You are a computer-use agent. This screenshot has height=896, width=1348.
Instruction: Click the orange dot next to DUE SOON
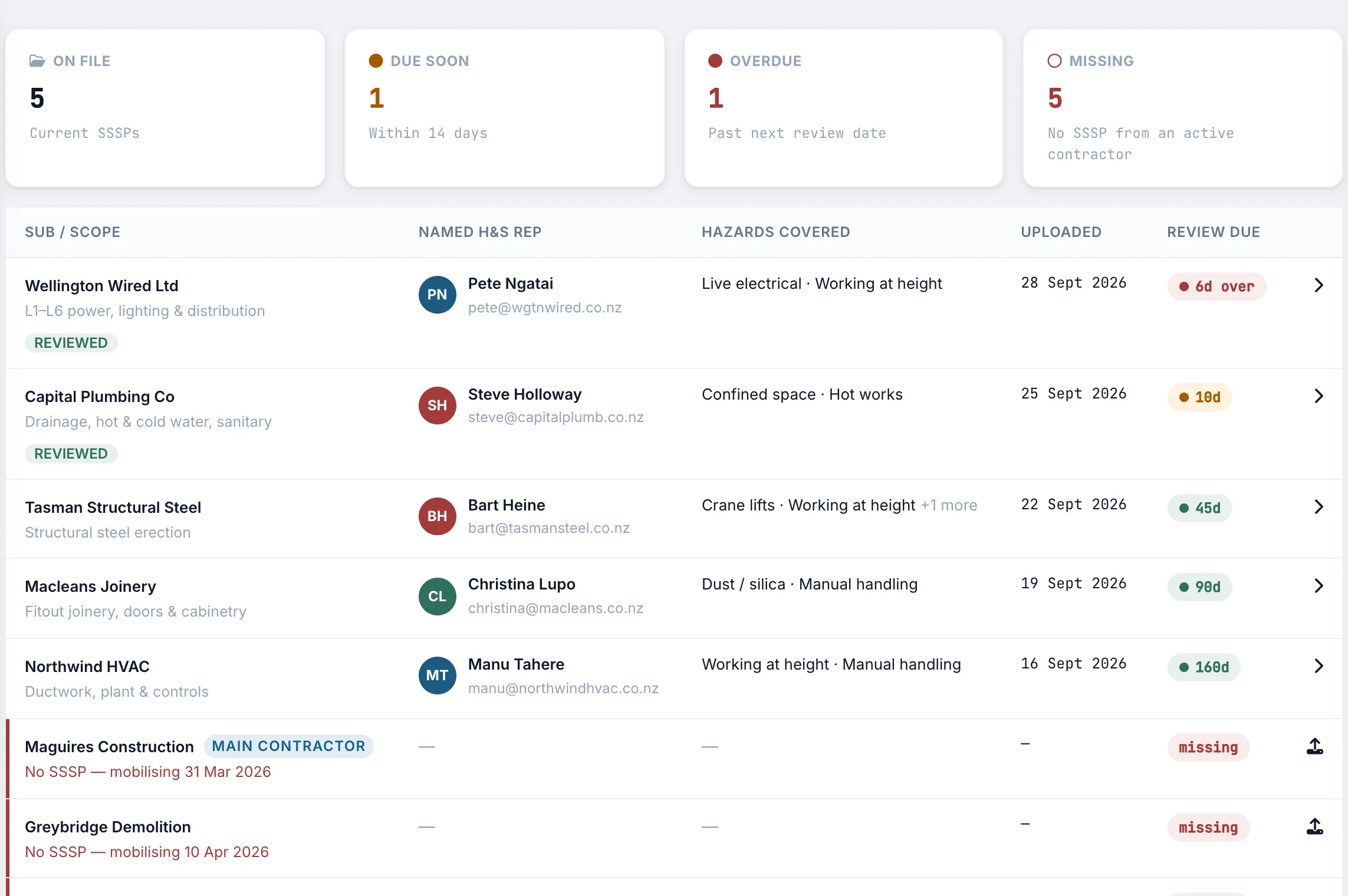(x=376, y=61)
